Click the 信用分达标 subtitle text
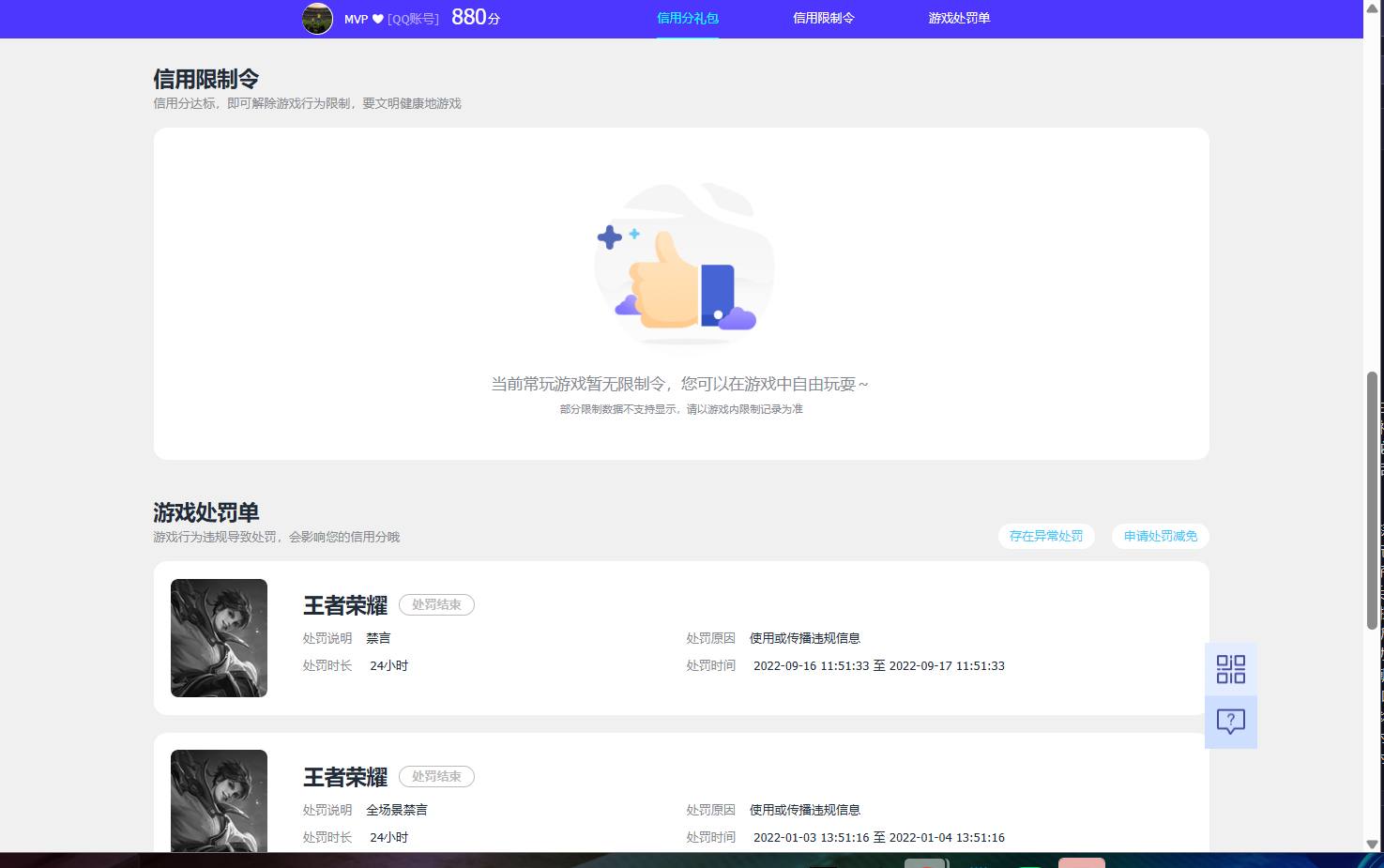 pyautogui.click(x=308, y=103)
